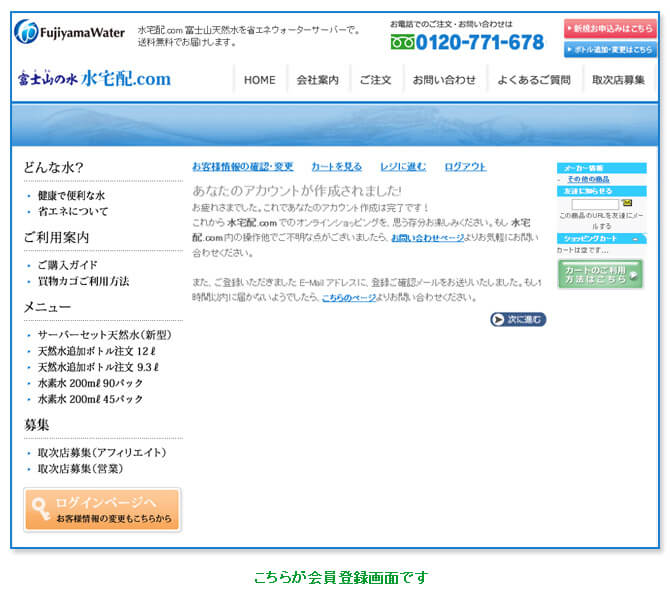
Task: Click ログアウト link
Action: pos(465,167)
